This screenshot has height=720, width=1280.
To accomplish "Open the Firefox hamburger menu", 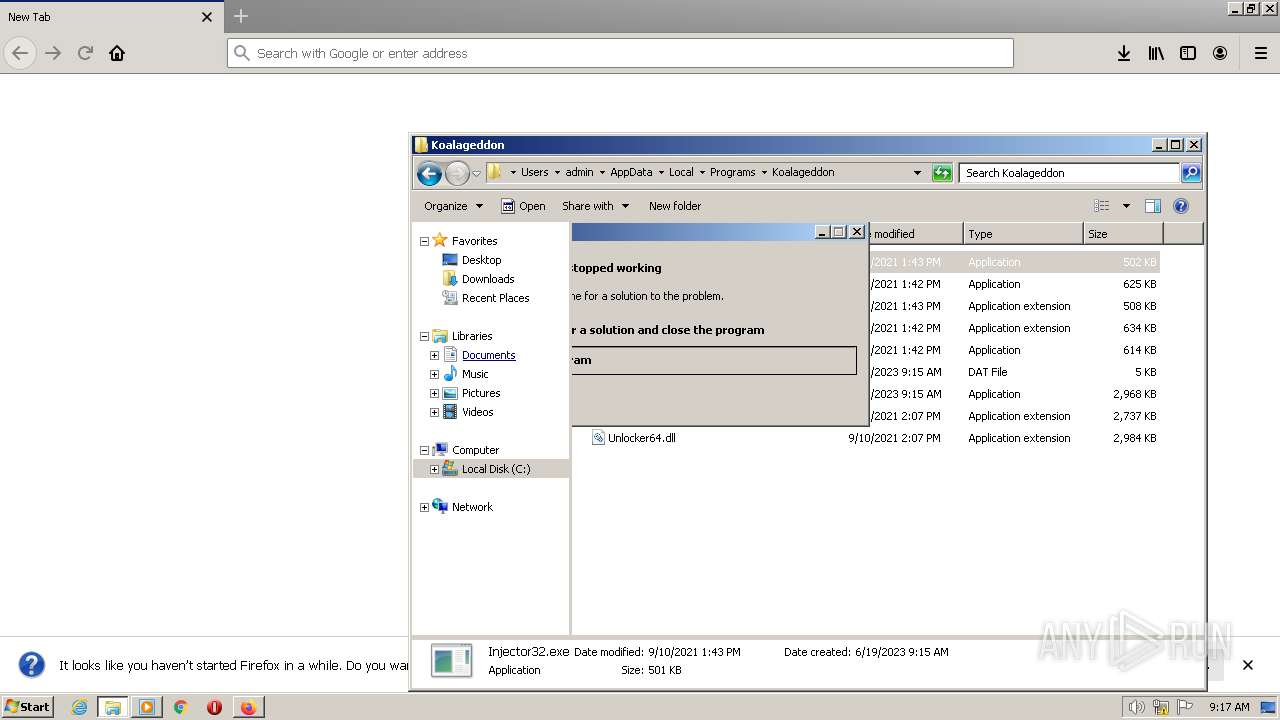I will [1261, 53].
